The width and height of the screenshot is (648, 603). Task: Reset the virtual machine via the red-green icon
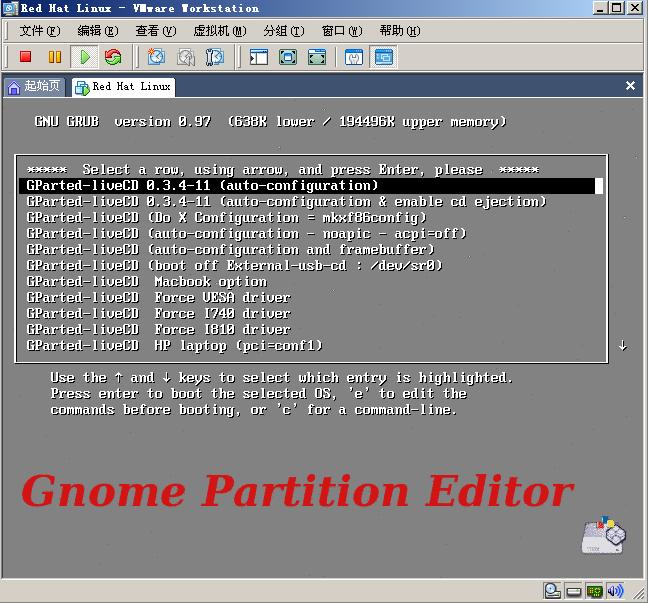(x=113, y=57)
